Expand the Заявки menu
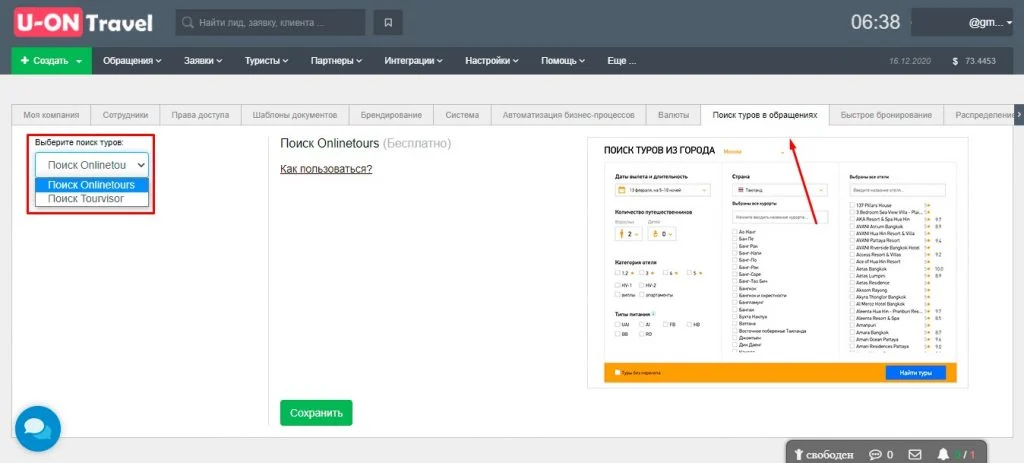The image size is (1024, 463). coord(203,61)
